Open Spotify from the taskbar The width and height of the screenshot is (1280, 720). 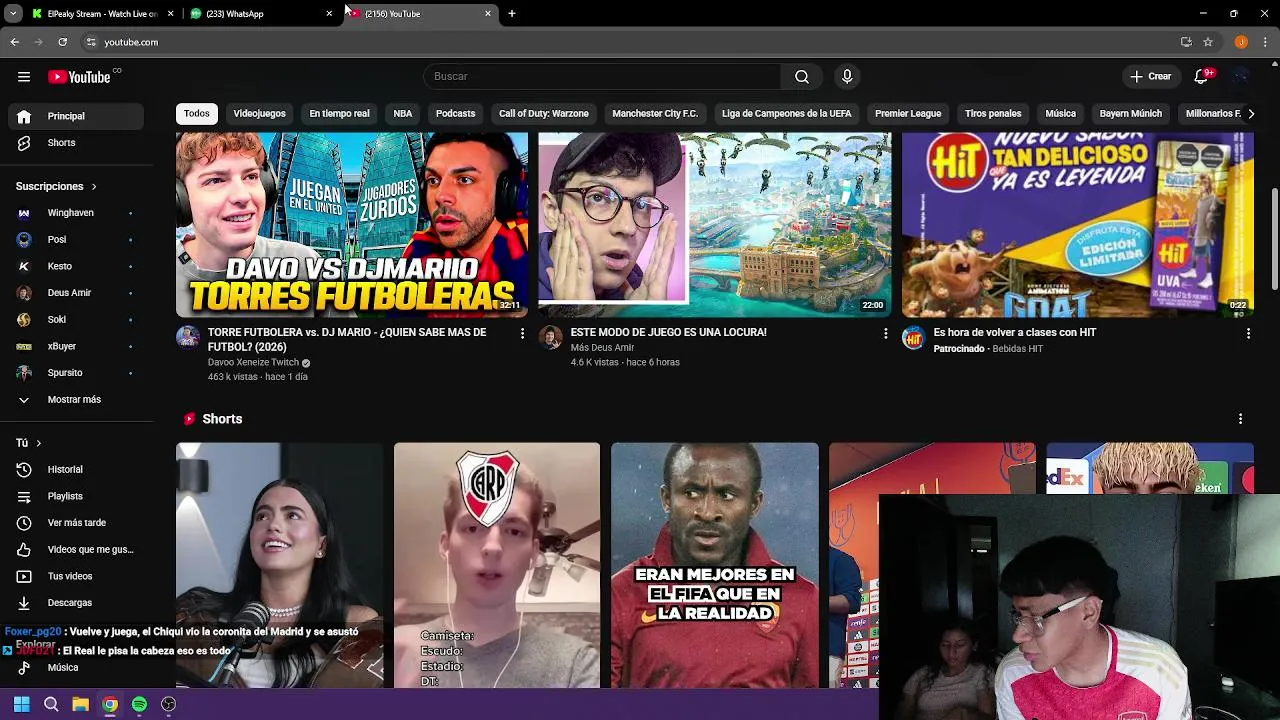139,704
